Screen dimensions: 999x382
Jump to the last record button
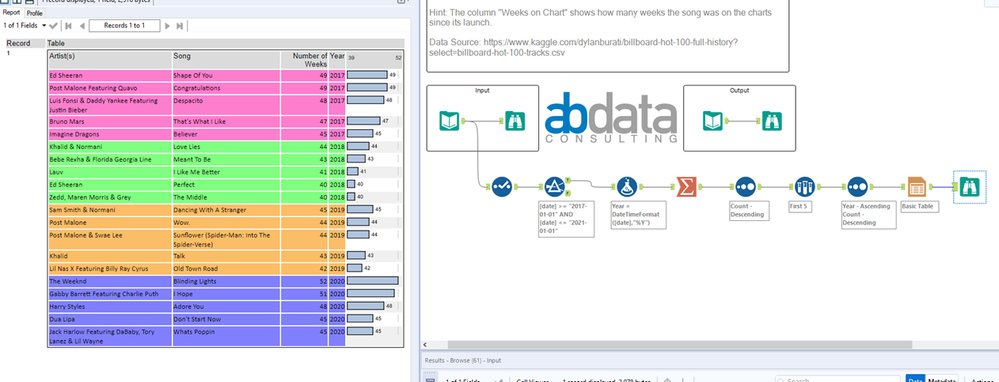pyautogui.click(x=180, y=26)
